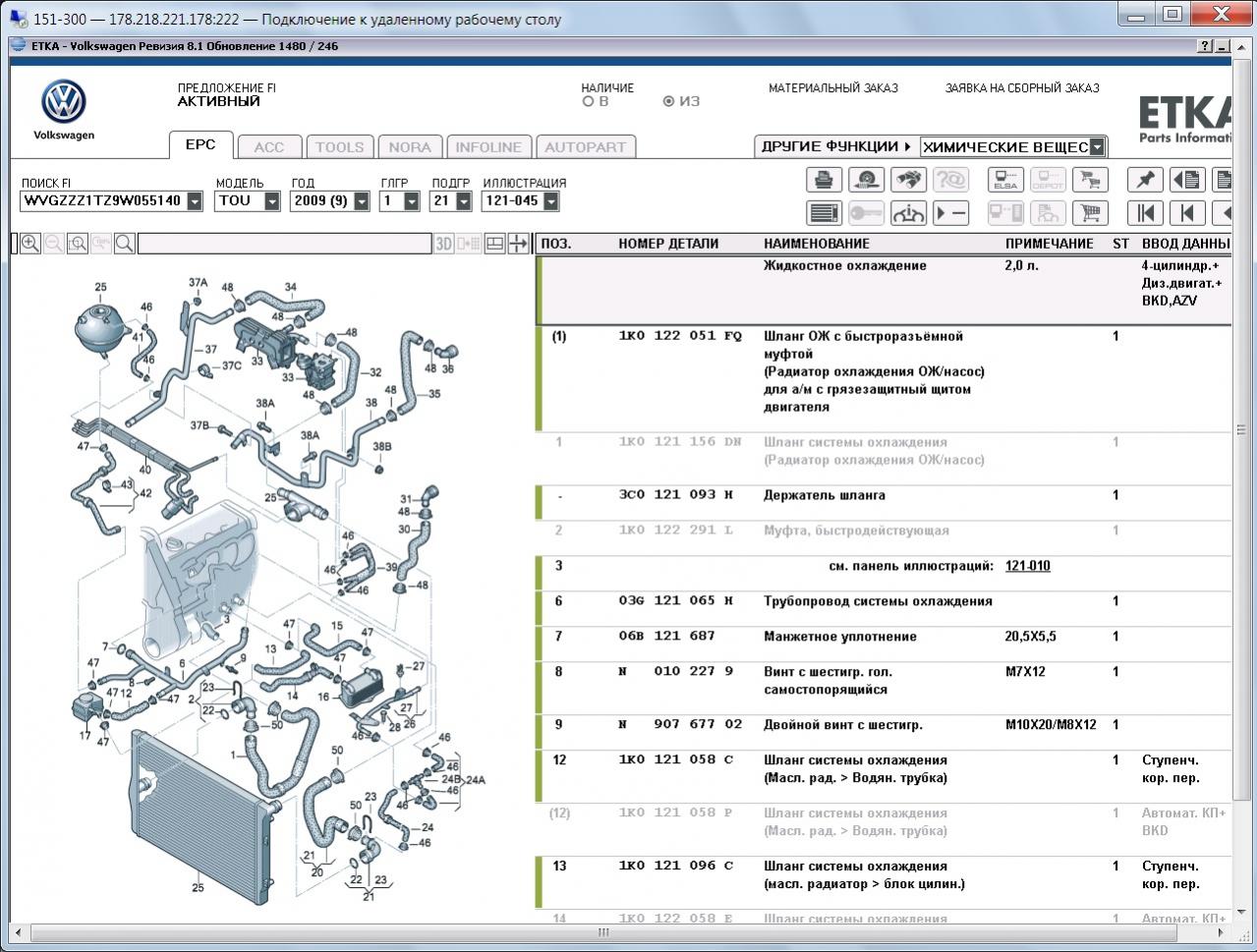
Task: Select part number N 010 227 9
Action: pos(676,672)
